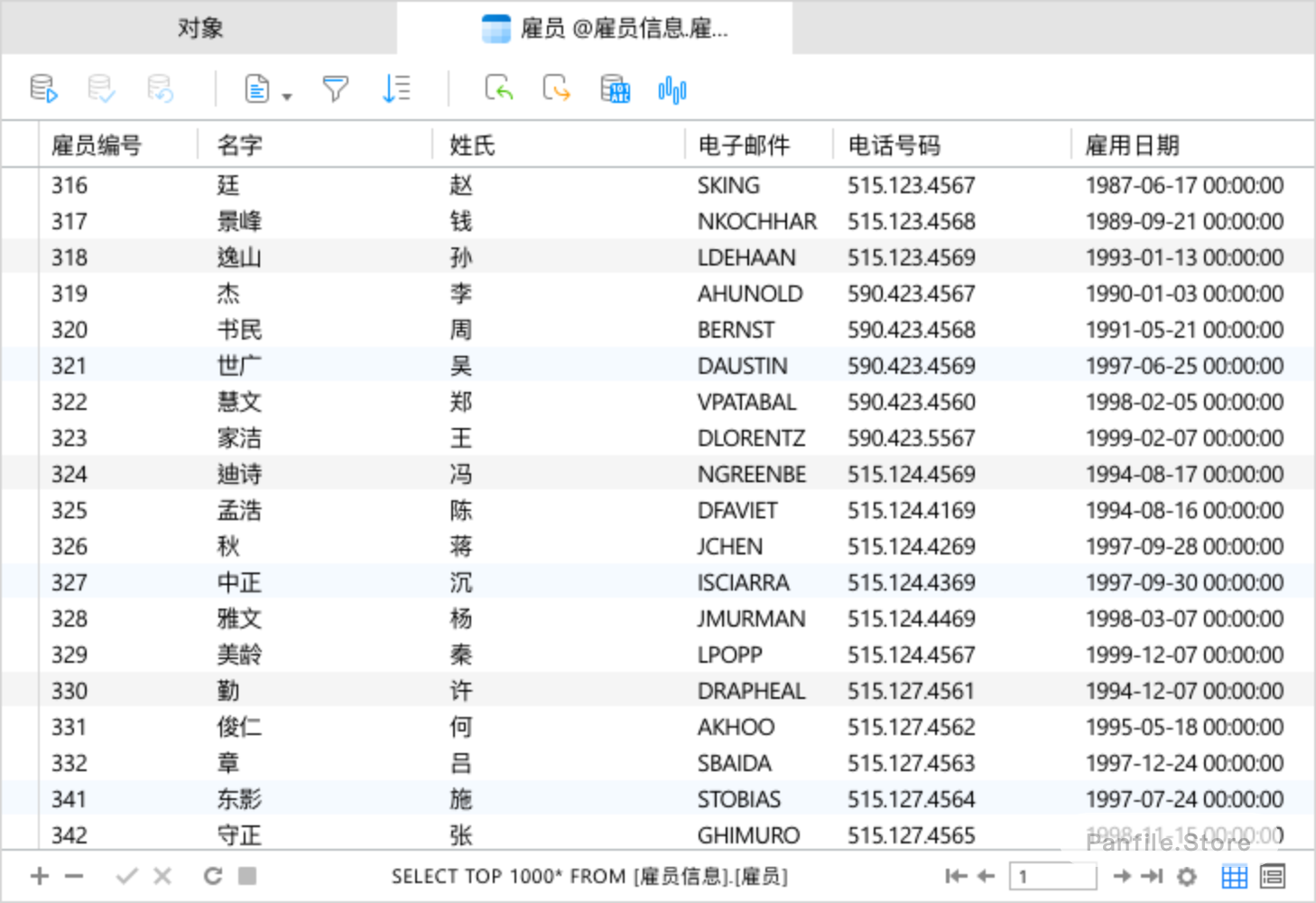1316x903 pixels.
Task: Select employee number cell 324
Action: click(x=70, y=474)
